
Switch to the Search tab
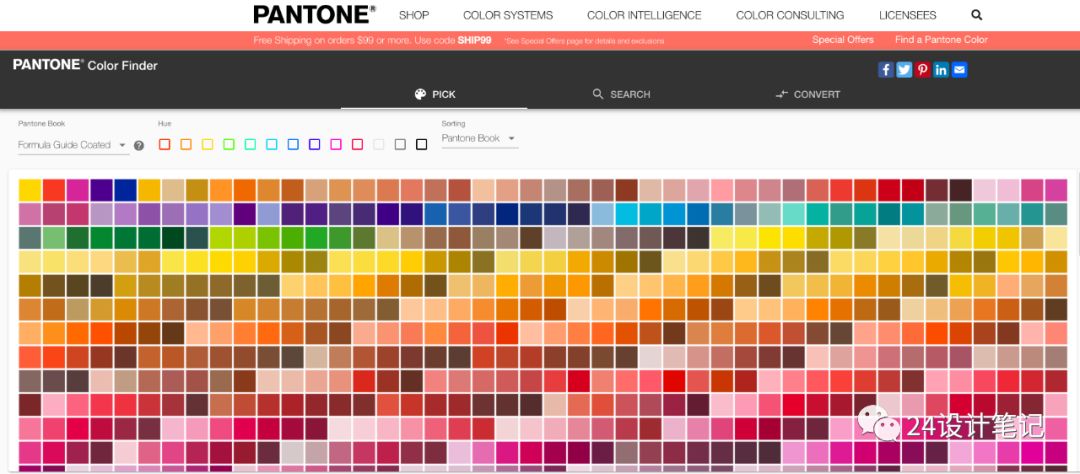point(621,94)
